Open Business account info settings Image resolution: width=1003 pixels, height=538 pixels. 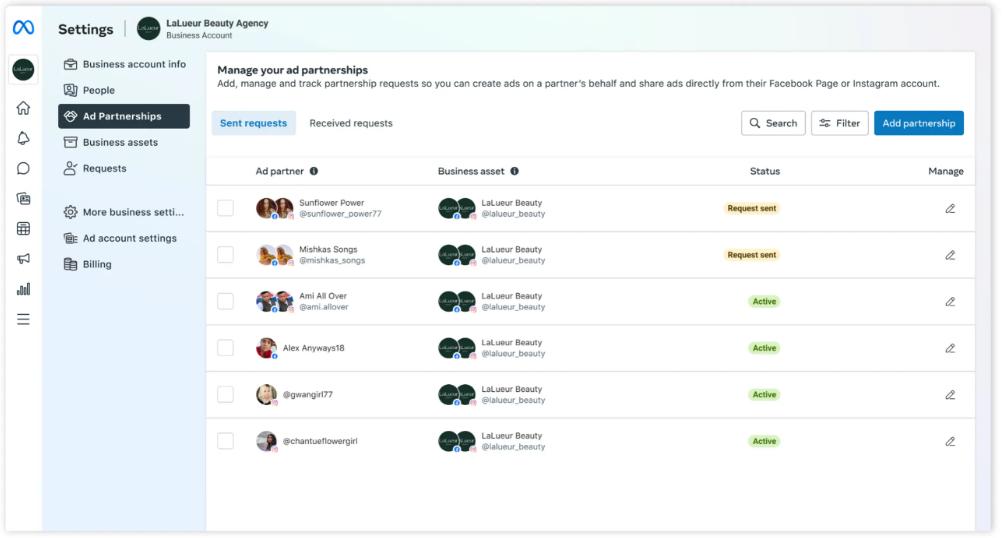[x=124, y=64]
